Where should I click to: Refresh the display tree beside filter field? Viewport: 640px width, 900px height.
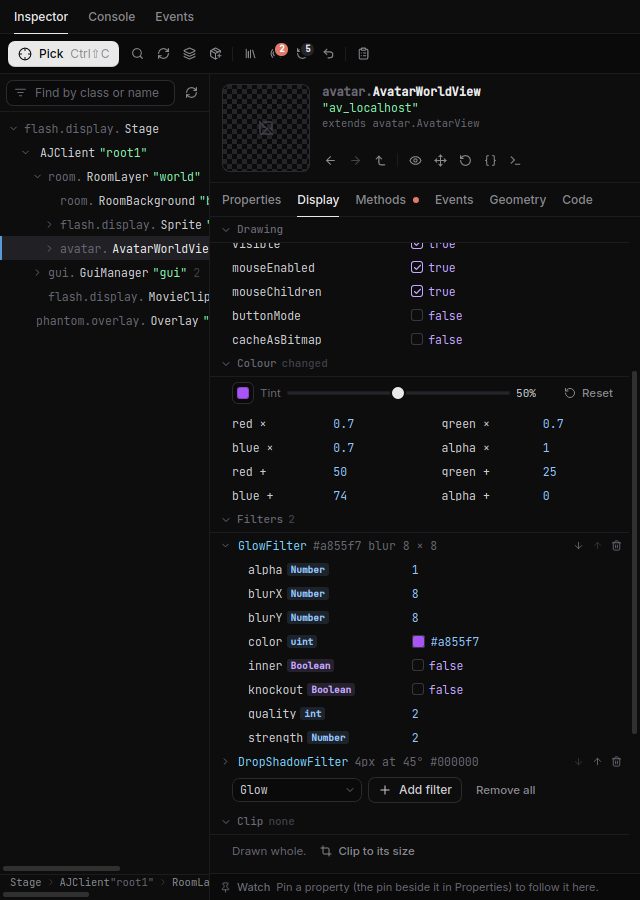point(192,93)
